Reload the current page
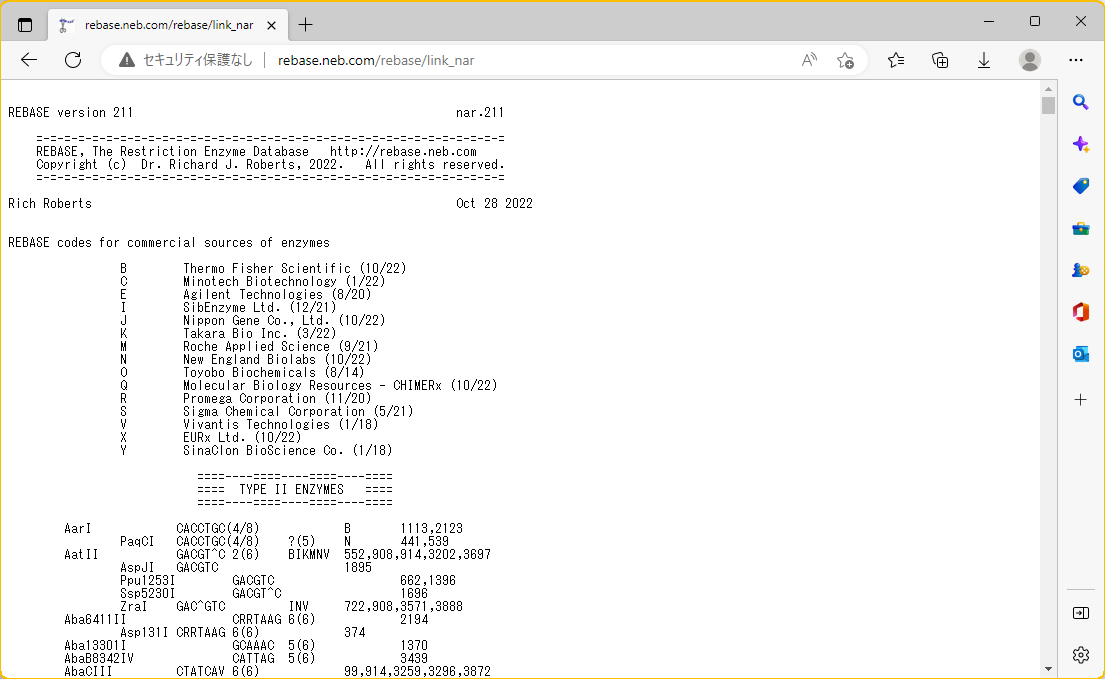This screenshot has height=679, width=1105. click(73, 61)
